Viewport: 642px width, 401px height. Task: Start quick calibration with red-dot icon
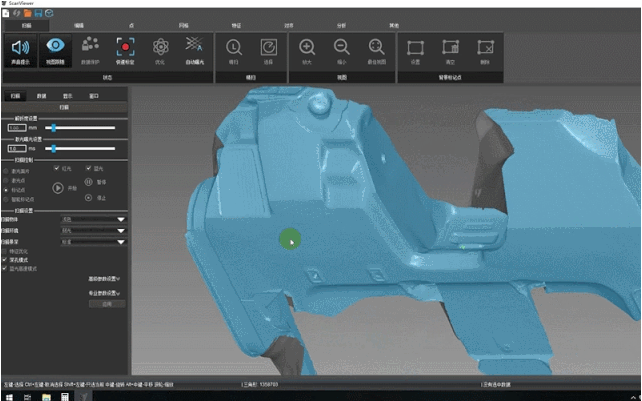tap(125, 51)
